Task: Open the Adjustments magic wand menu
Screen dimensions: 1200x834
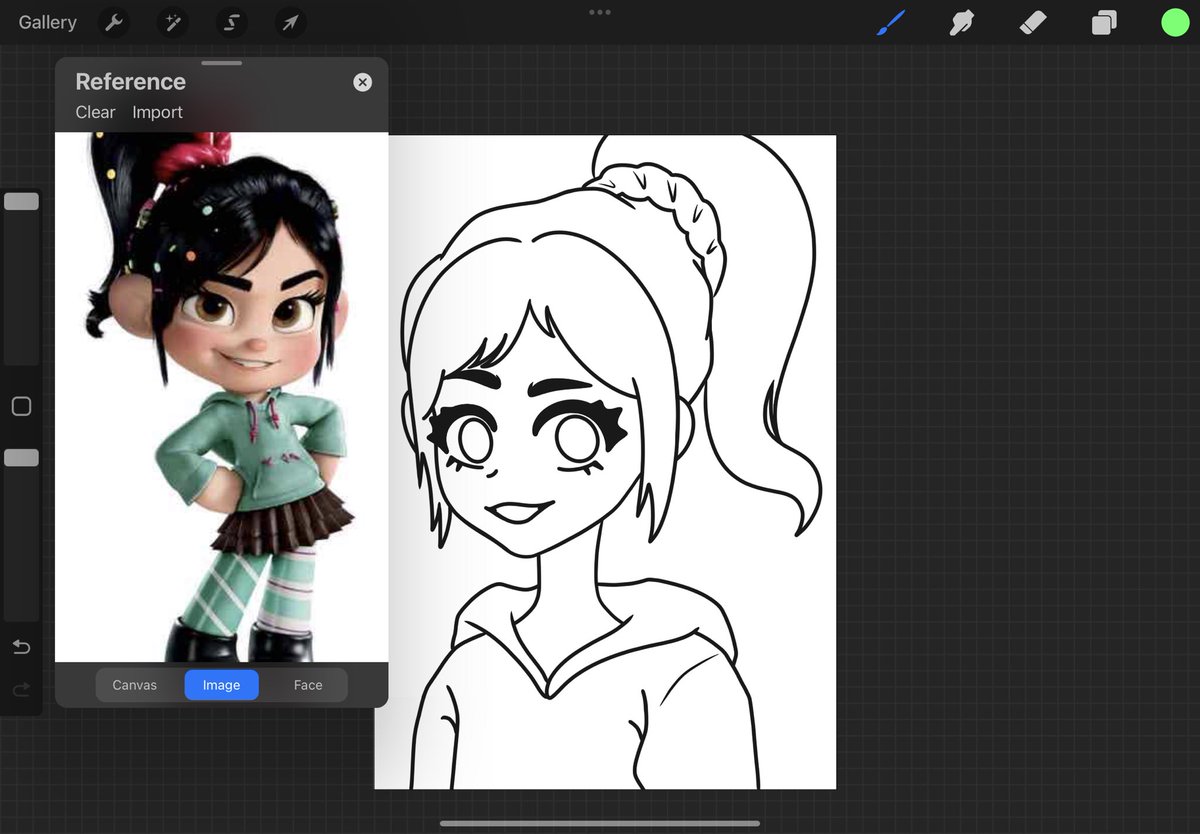Action: [x=173, y=22]
